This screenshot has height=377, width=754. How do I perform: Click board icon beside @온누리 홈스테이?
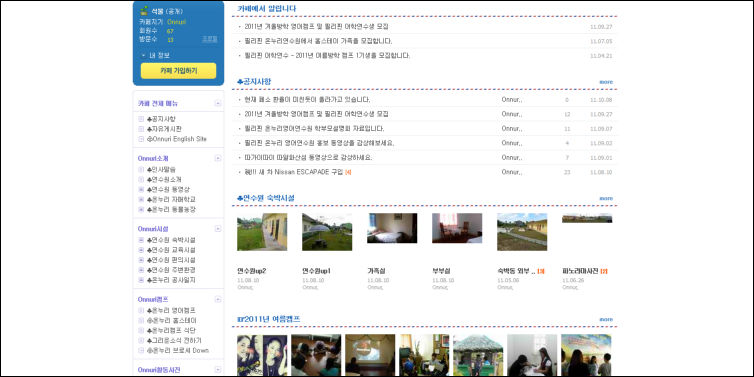pos(141,320)
